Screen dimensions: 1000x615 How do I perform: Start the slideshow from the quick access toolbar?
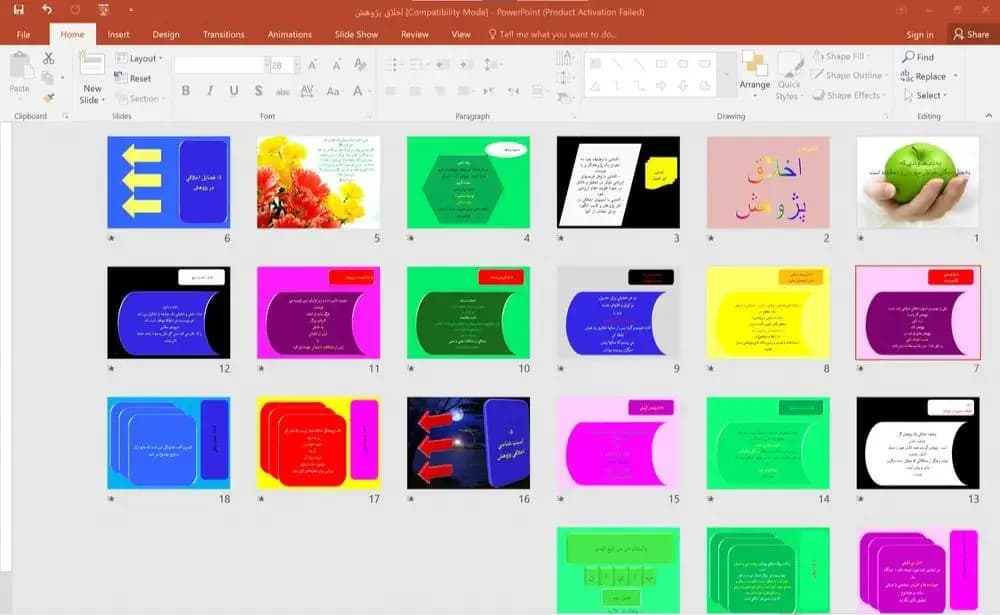[x=103, y=10]
